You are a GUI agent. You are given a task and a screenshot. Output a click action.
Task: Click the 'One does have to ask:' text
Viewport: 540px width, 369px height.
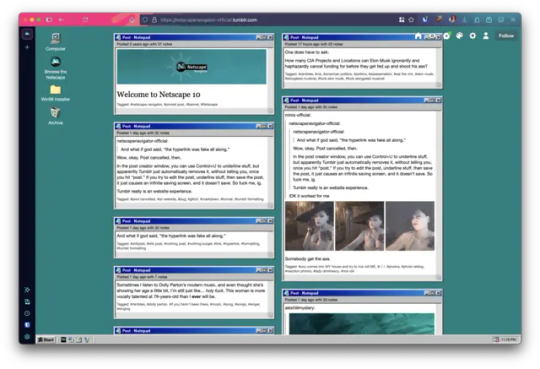307,52
